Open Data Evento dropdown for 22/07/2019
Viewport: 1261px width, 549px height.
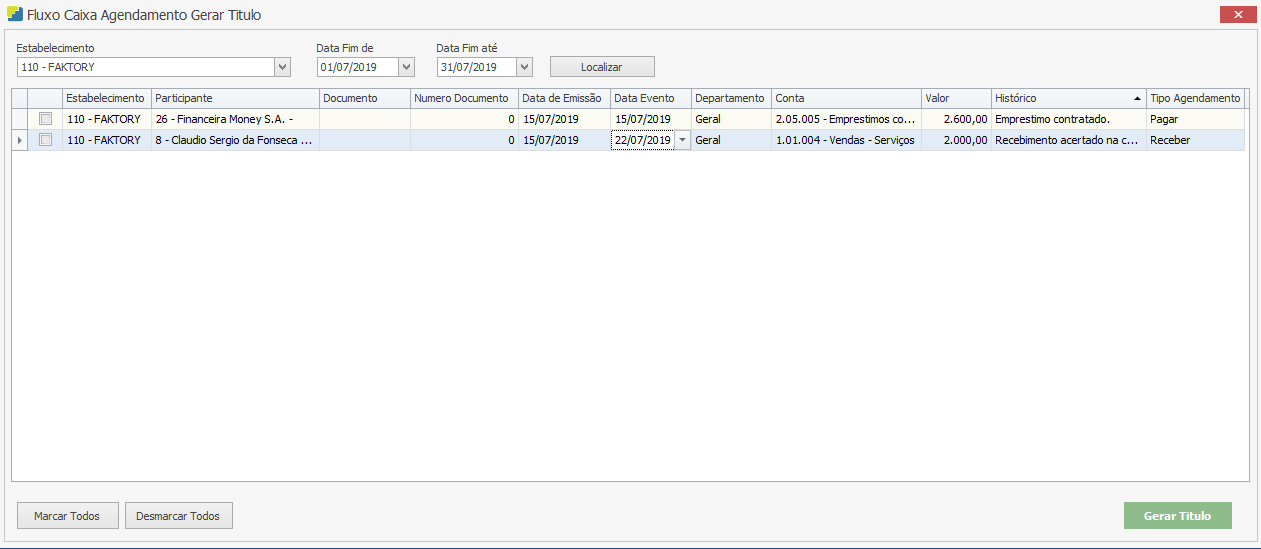[x=682, y=141]
